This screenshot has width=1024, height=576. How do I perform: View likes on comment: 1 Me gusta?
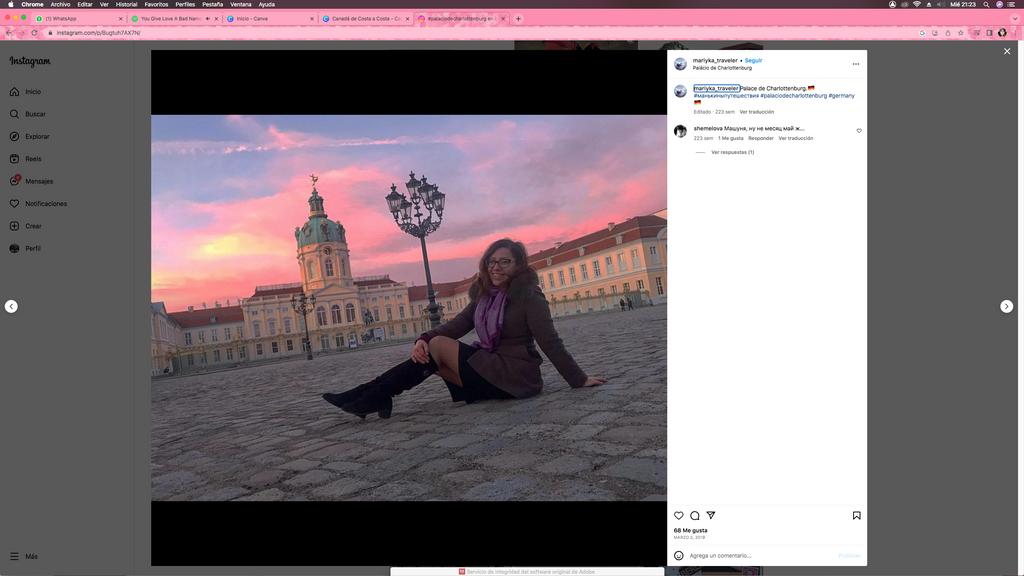(x=730, y=138)
